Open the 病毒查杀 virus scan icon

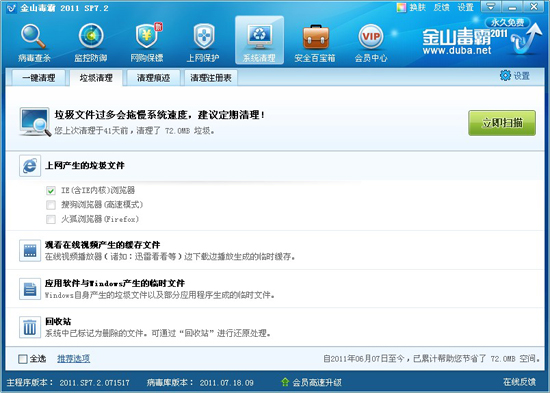(x=34, y=36)
